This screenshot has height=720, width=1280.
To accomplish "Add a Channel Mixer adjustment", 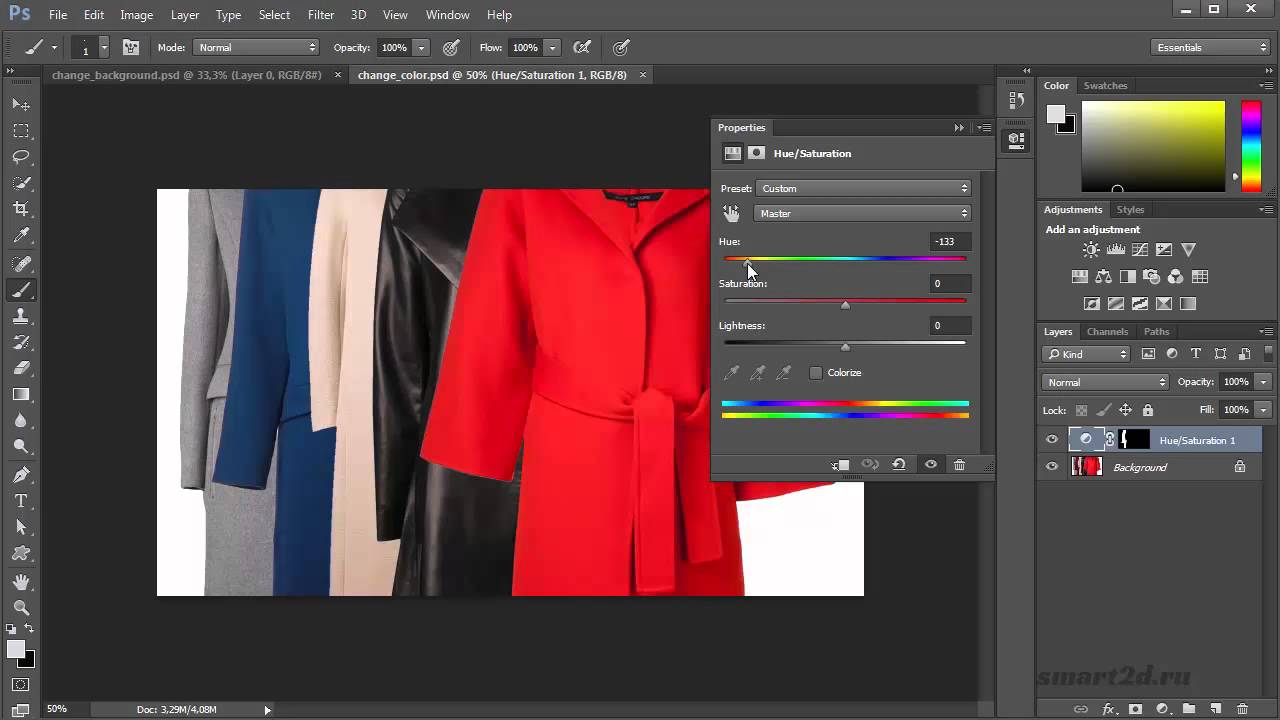I will point(1176,277).
